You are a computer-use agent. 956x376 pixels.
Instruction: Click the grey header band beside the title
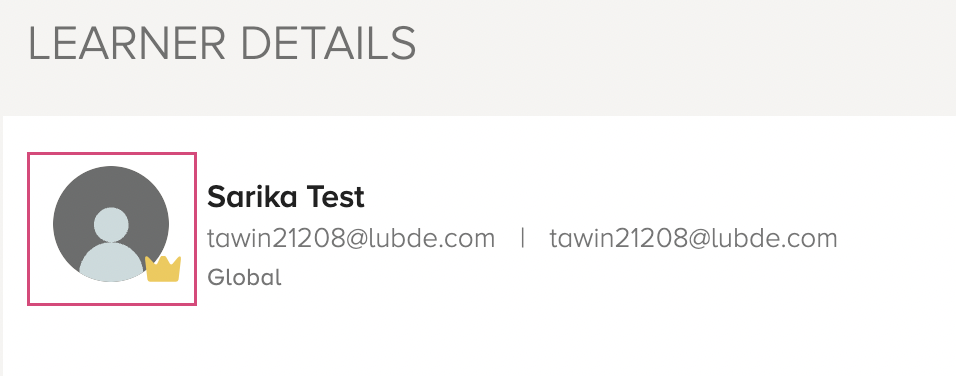coord(683,55)
